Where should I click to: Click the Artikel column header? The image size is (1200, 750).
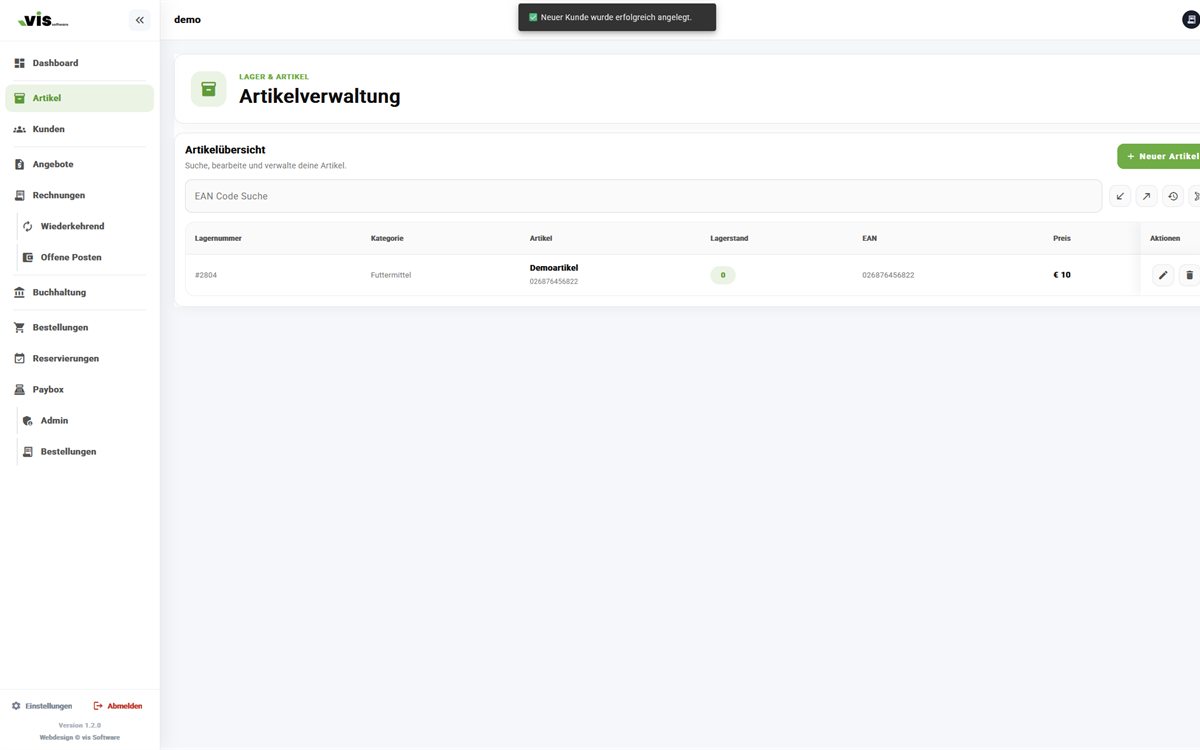pyautogui.click(x=541, y=238)
